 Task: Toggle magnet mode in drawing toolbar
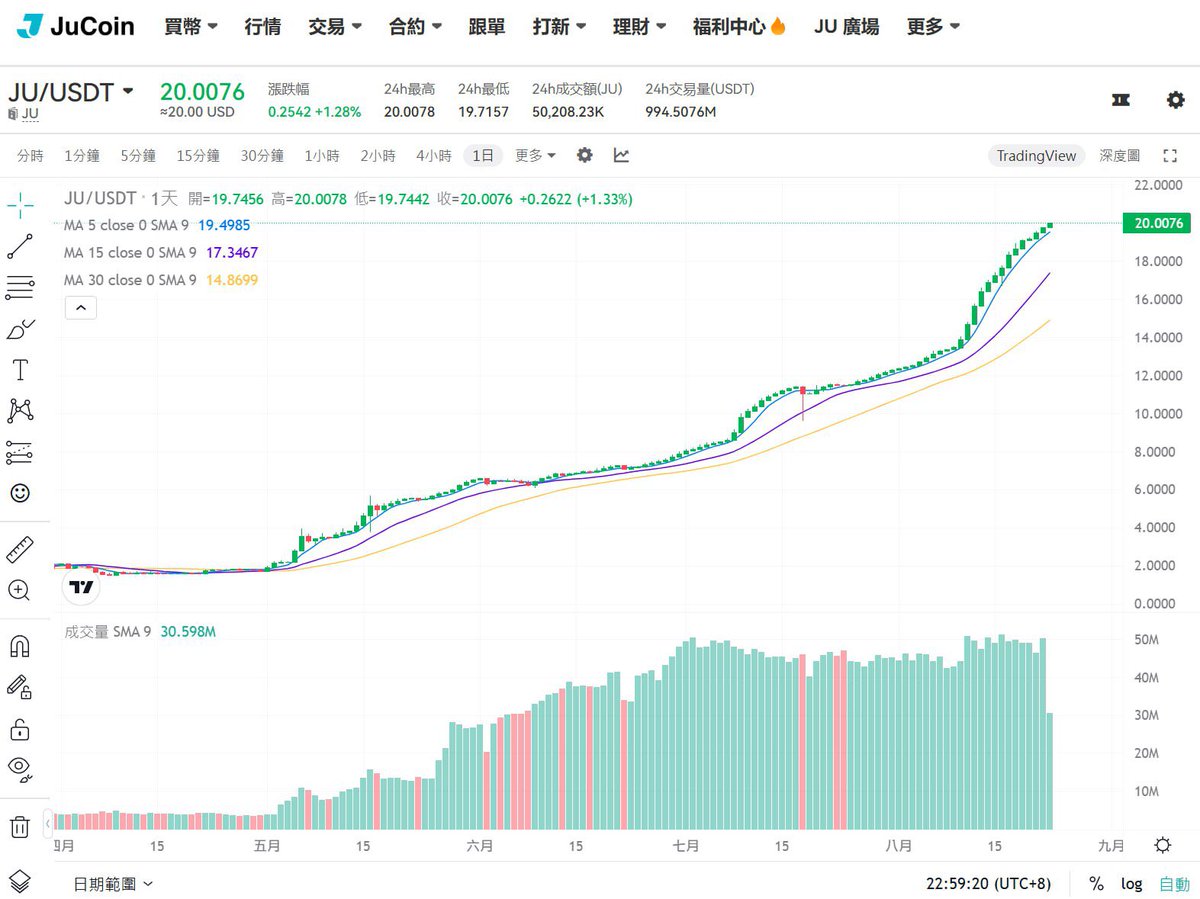click(x=20, y=646)
